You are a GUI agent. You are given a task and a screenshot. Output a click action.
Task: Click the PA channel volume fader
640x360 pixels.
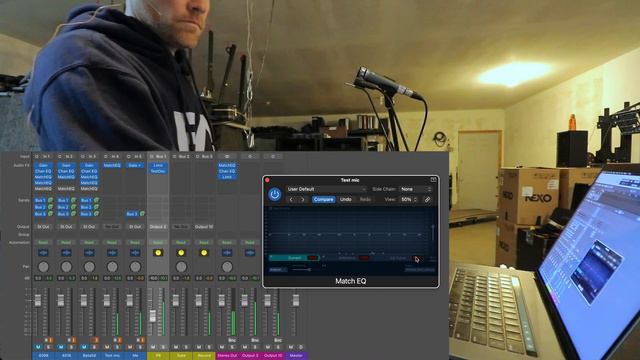point(153,316)
